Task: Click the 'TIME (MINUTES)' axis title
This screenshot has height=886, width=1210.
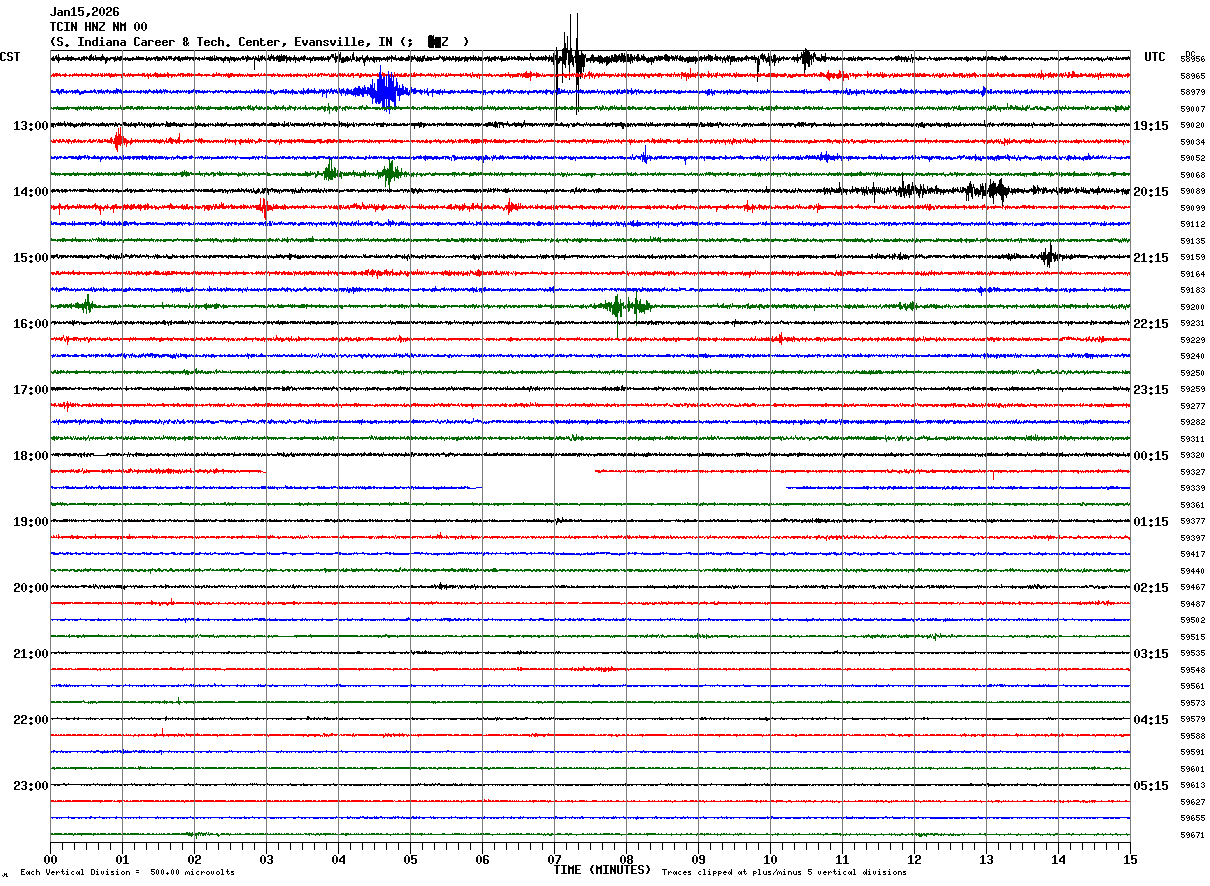Action: [602, 870]
